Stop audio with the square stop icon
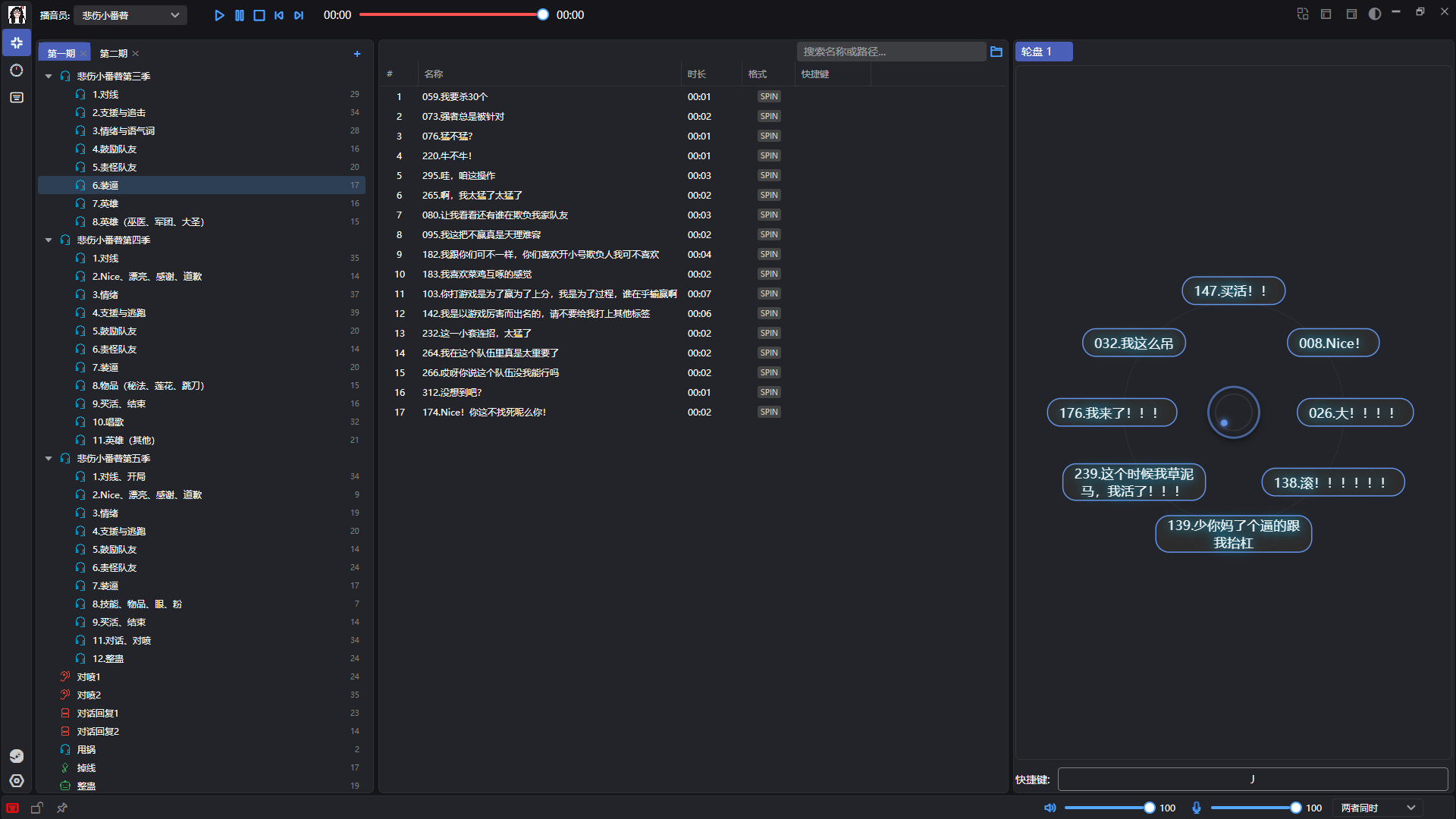This screenshot has width=1456, height=819. (259, 15)
